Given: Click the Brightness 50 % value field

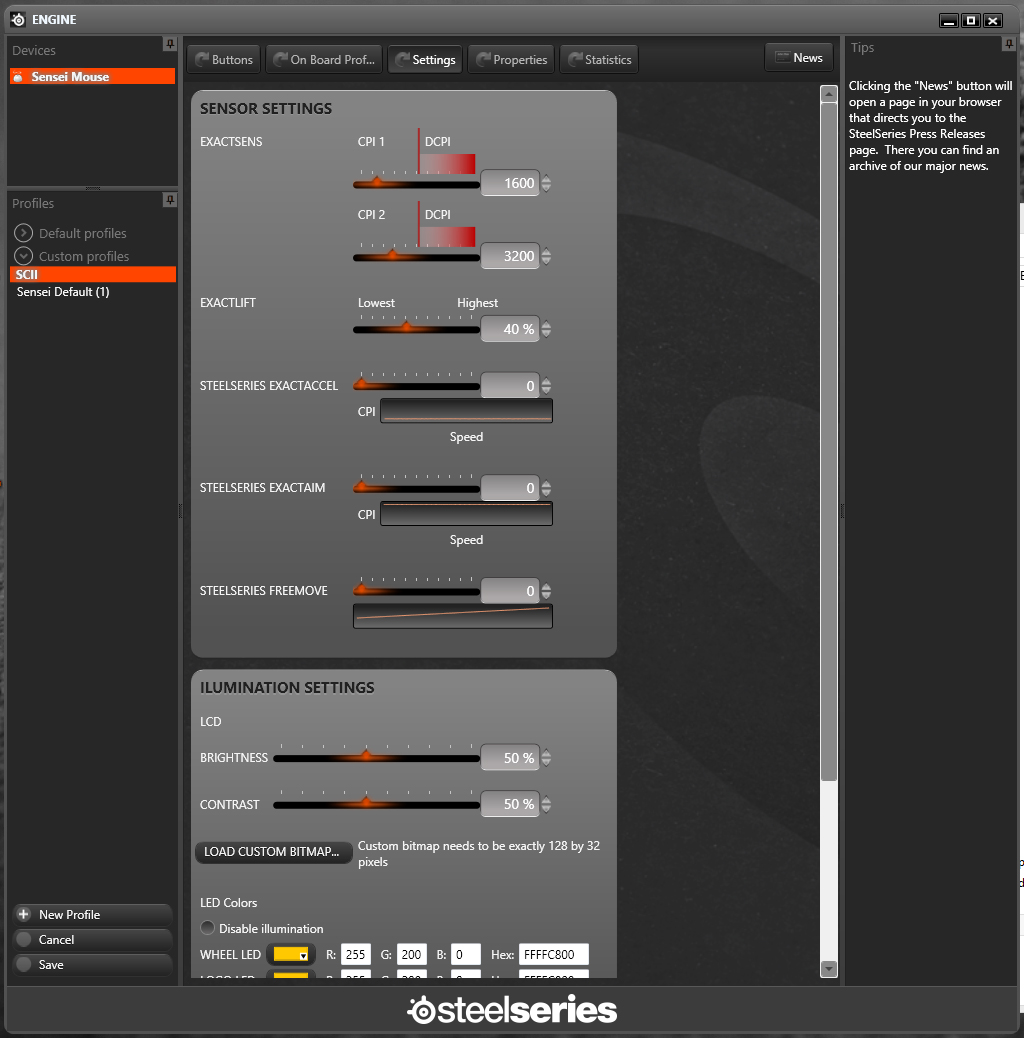Looking at the screenshot, I should (510, 758).
